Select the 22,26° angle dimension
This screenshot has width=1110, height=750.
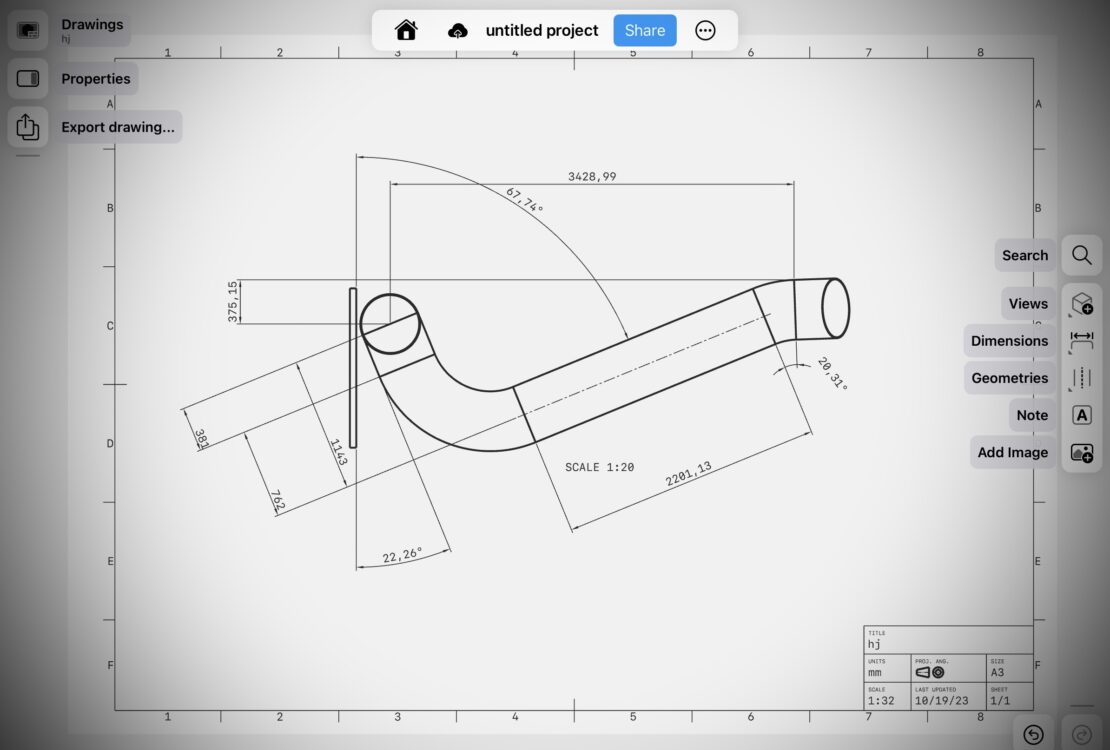pyautogui.click(x=402, y=555)
